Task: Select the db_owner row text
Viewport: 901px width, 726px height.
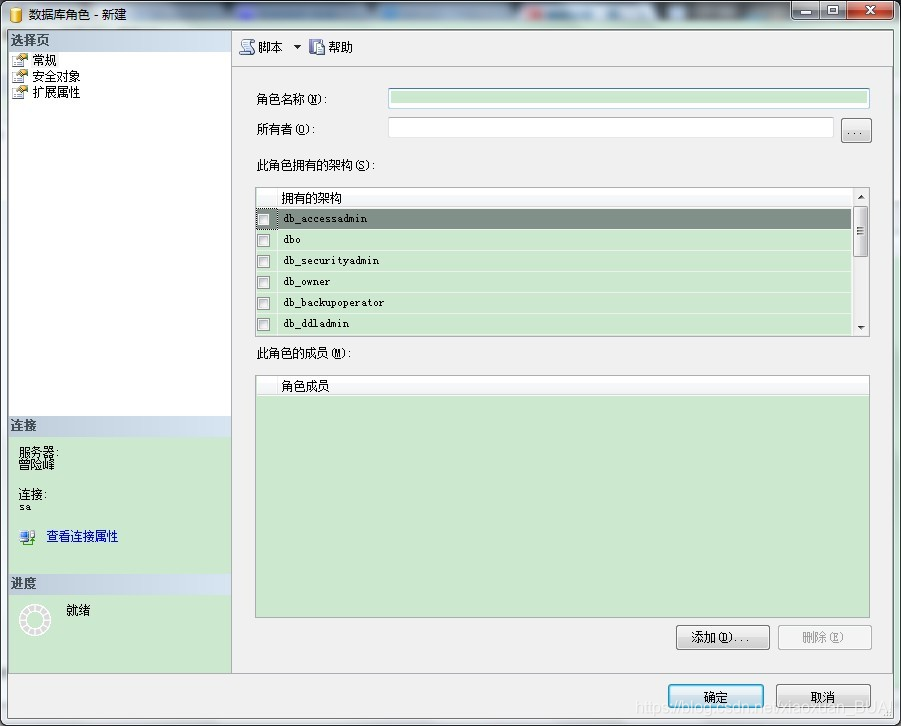Action: point(307,282)
